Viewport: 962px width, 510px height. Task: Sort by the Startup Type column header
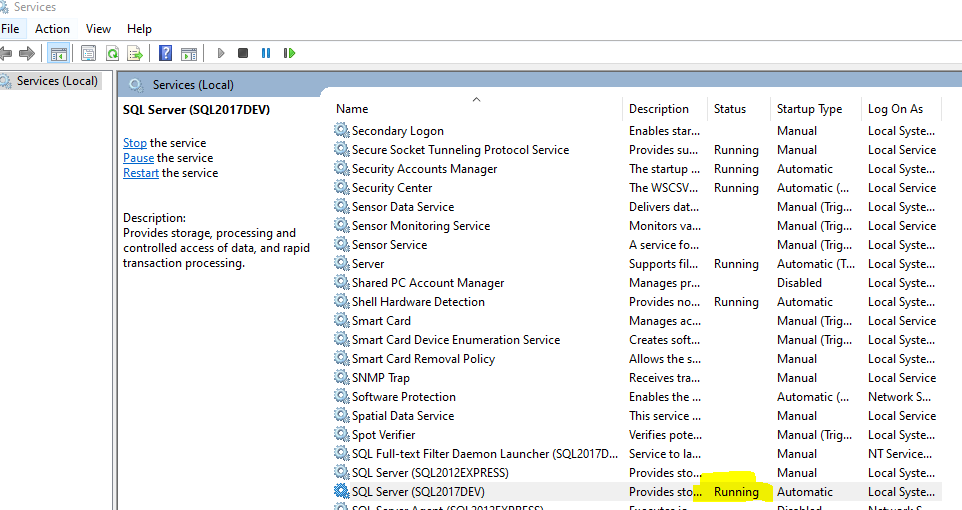pos(809,109)
